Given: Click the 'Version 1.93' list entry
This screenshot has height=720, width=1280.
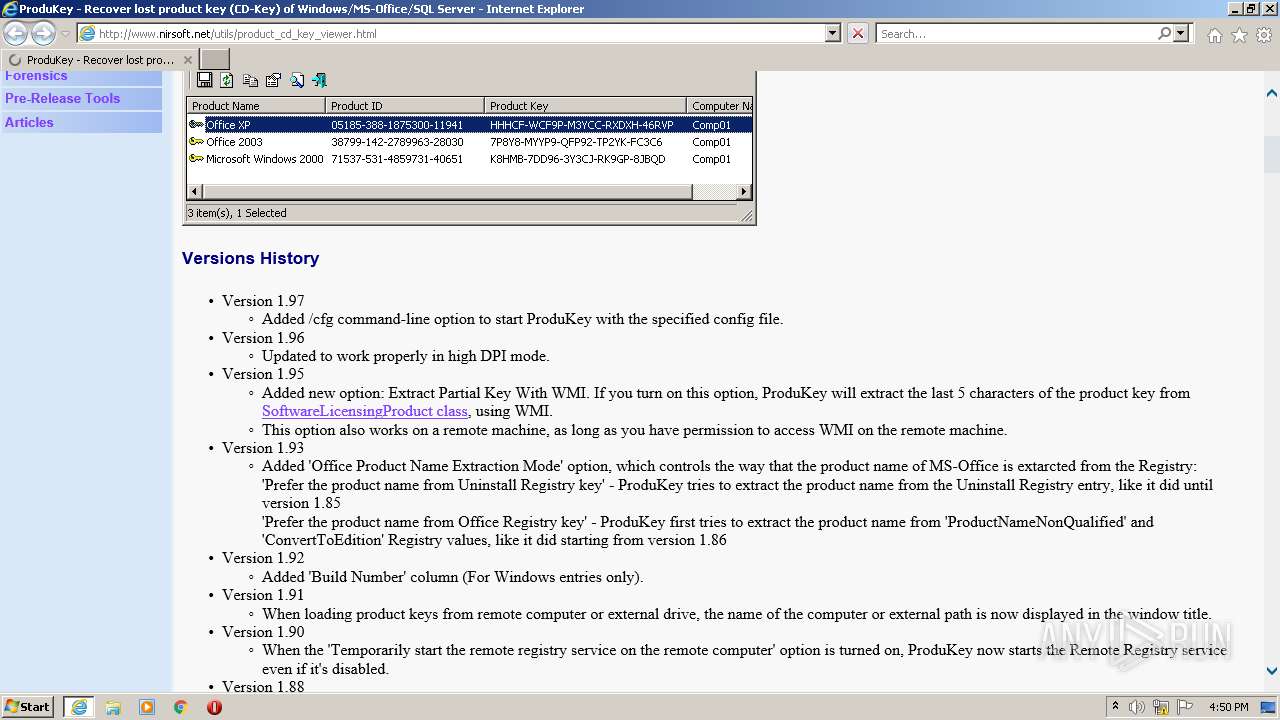Looking at the screenshot, I should click(x=263, y=448).
